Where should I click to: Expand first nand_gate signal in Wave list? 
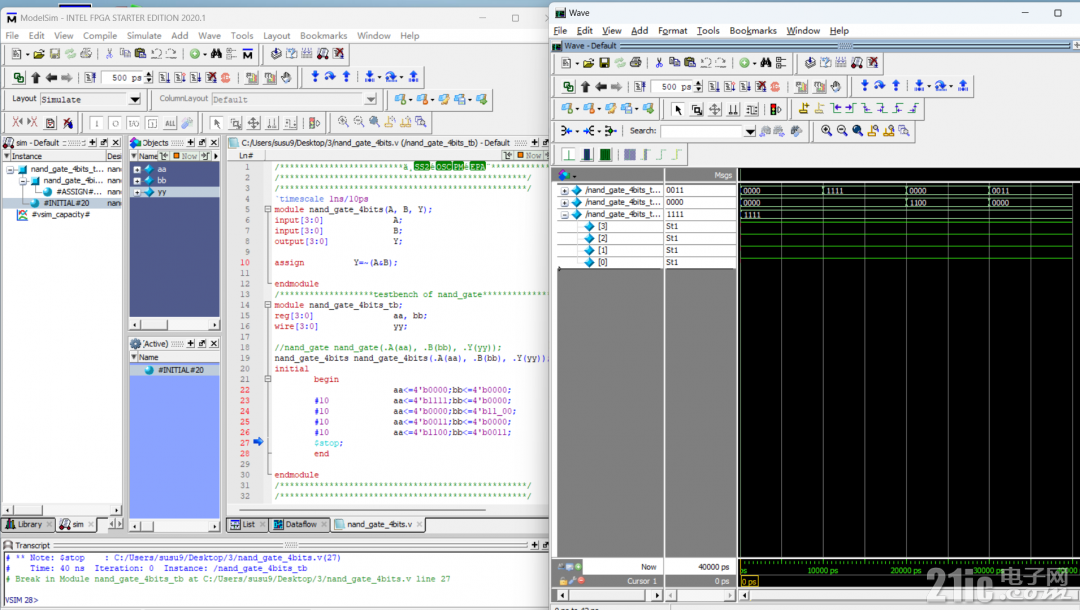(x=565, y=191)
